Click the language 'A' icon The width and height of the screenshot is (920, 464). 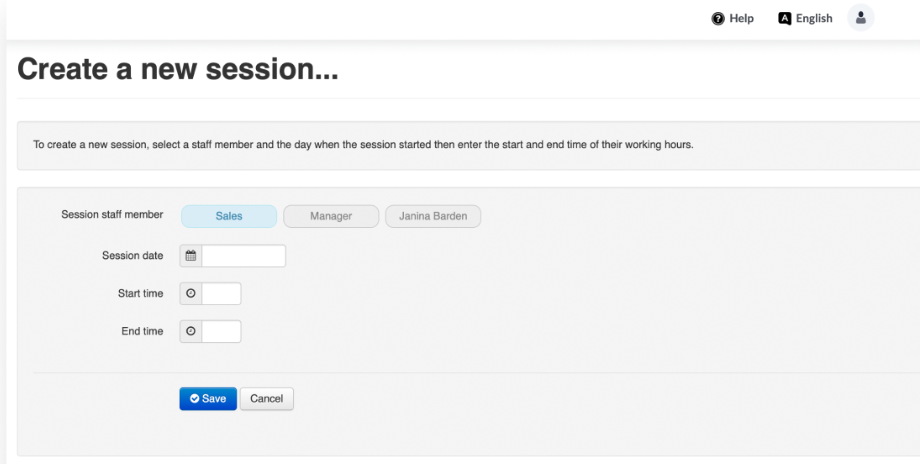pos(785,18)
